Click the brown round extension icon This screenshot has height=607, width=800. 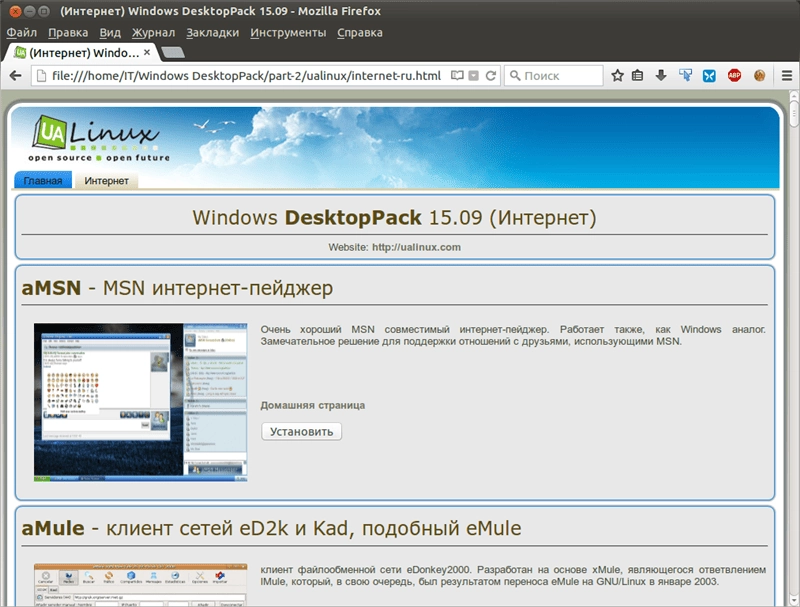click(759, 75)
